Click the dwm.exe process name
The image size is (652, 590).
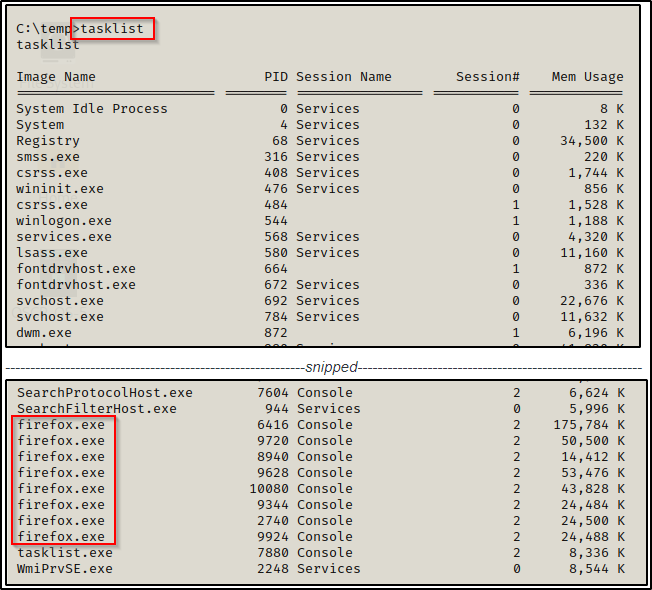[x=44, y=333]
